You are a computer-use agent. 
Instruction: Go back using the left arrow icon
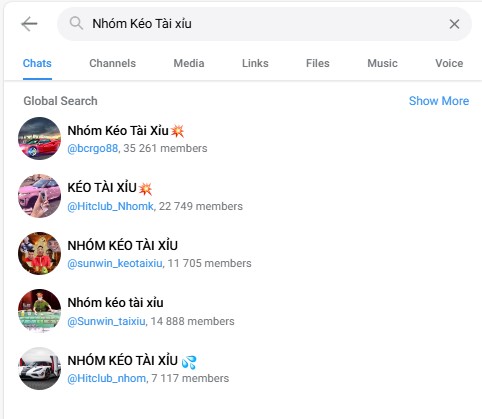[29, 24]
